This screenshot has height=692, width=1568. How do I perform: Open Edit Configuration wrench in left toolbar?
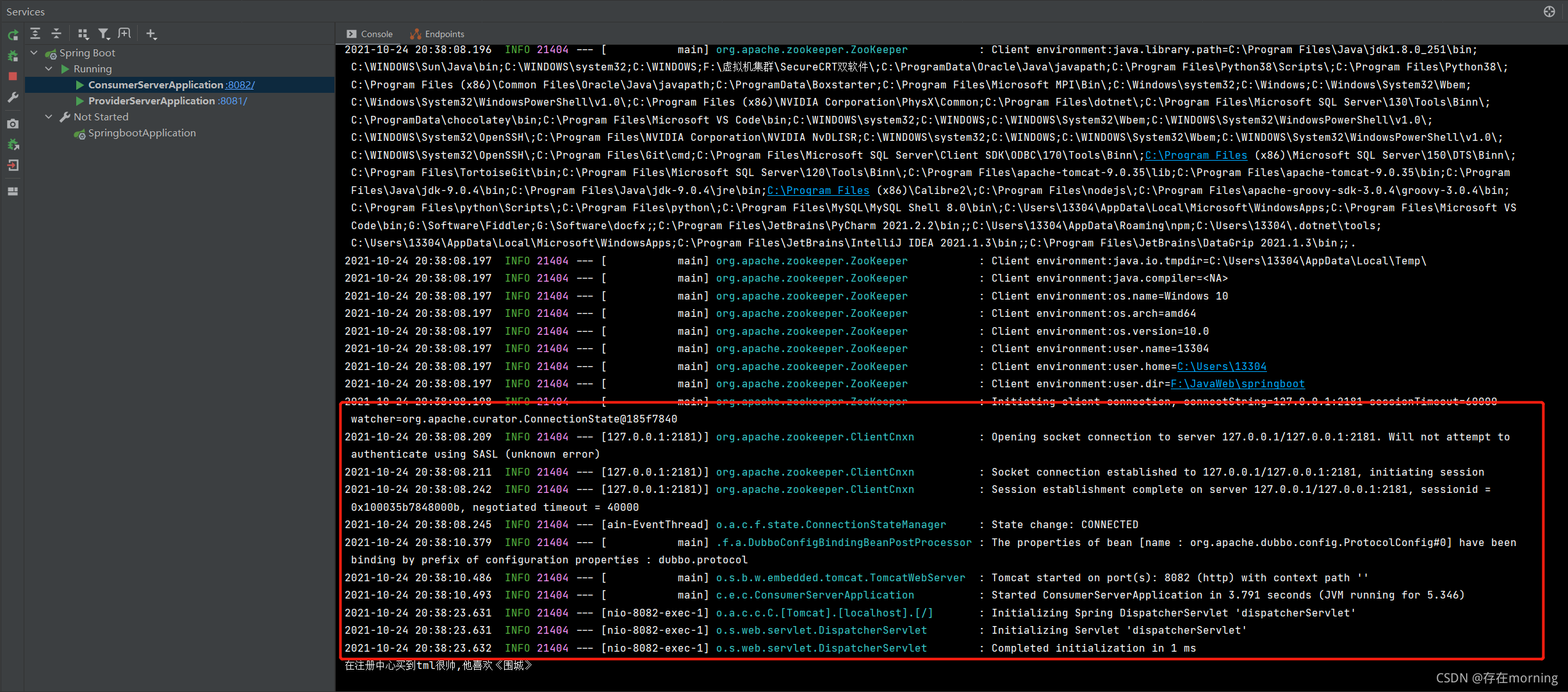click(x=13, y=98)
